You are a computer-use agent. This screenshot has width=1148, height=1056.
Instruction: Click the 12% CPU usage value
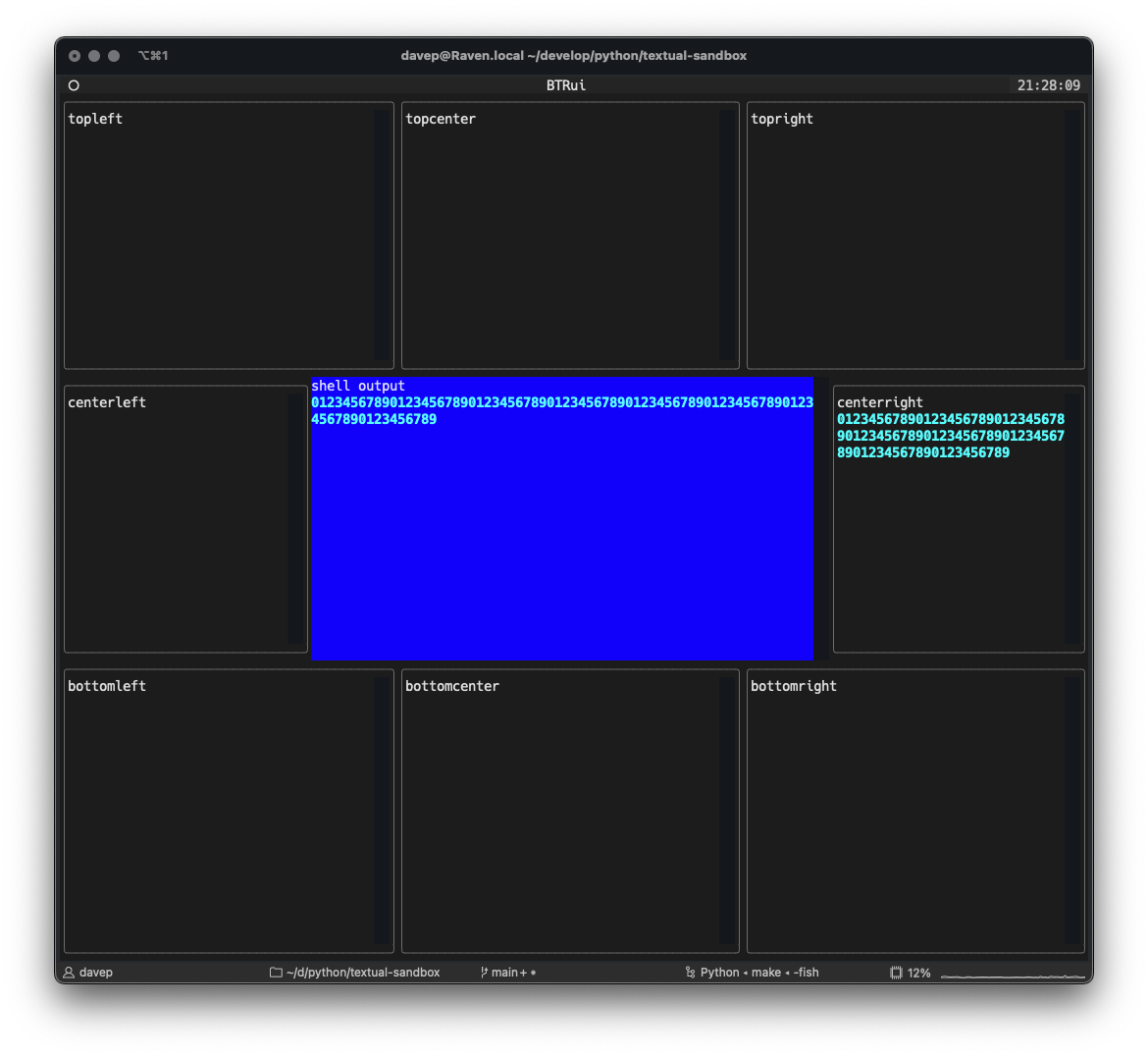tap(918, 974)
